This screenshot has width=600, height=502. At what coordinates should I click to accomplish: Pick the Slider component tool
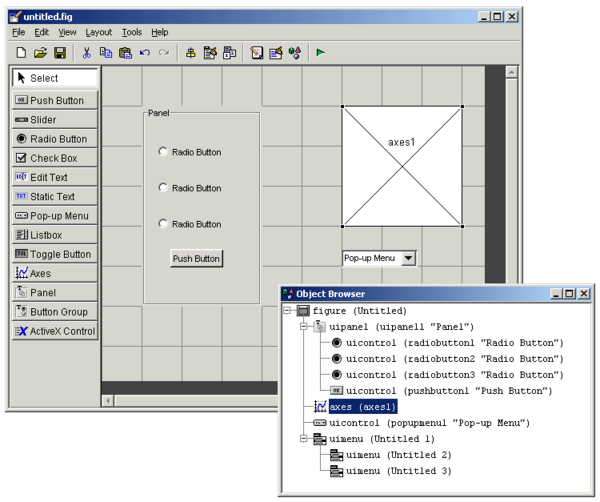pos(55,120)
